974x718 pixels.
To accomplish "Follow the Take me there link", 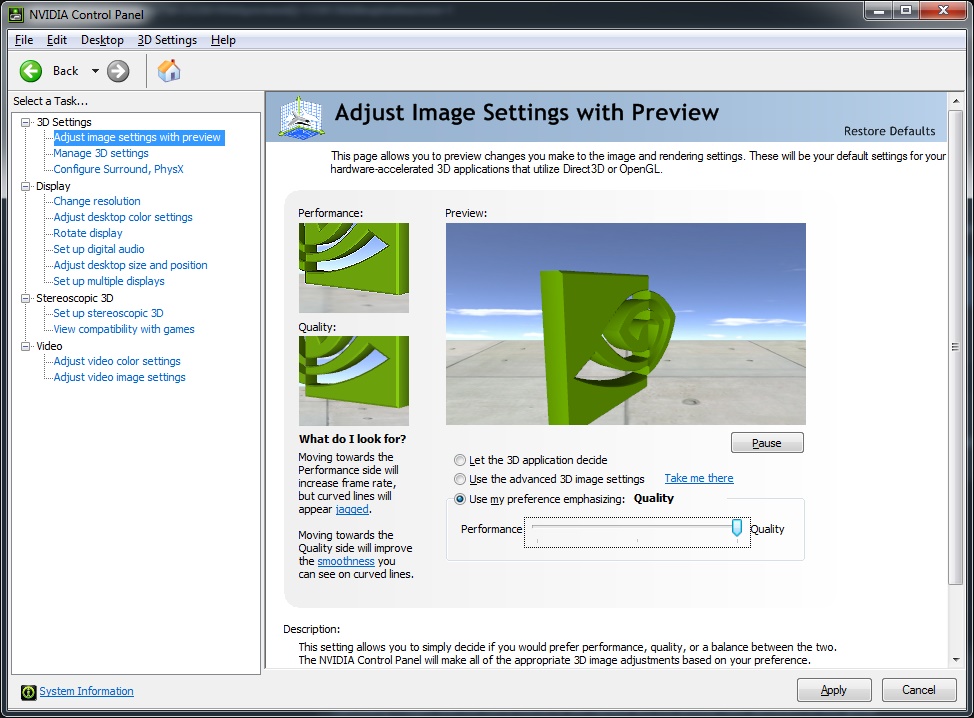I will (x=699, y=478).
